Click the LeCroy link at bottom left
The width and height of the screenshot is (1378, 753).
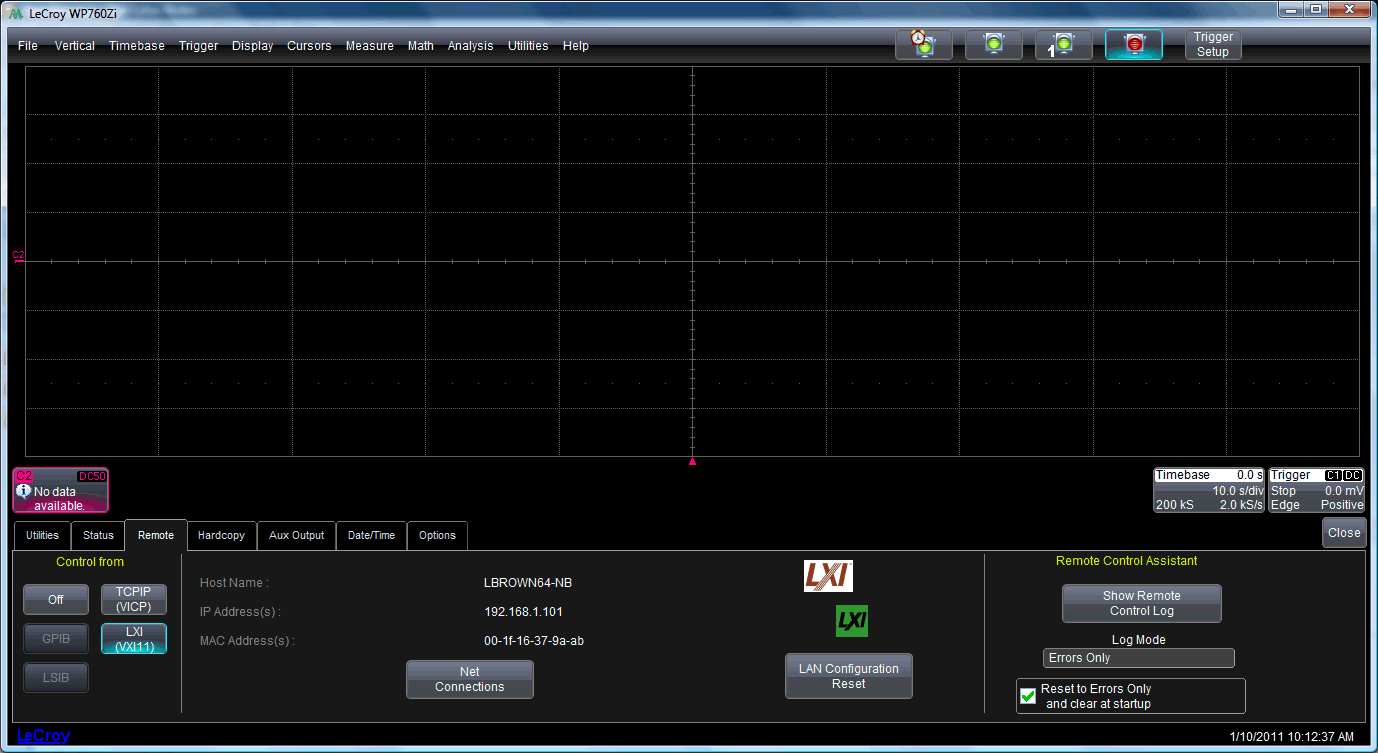pos(43,736)
